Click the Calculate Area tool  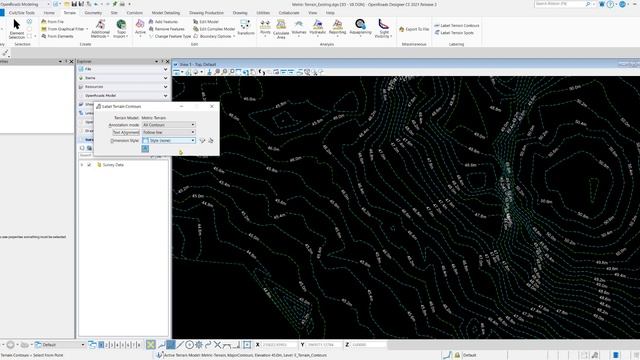tap(281, 29)
